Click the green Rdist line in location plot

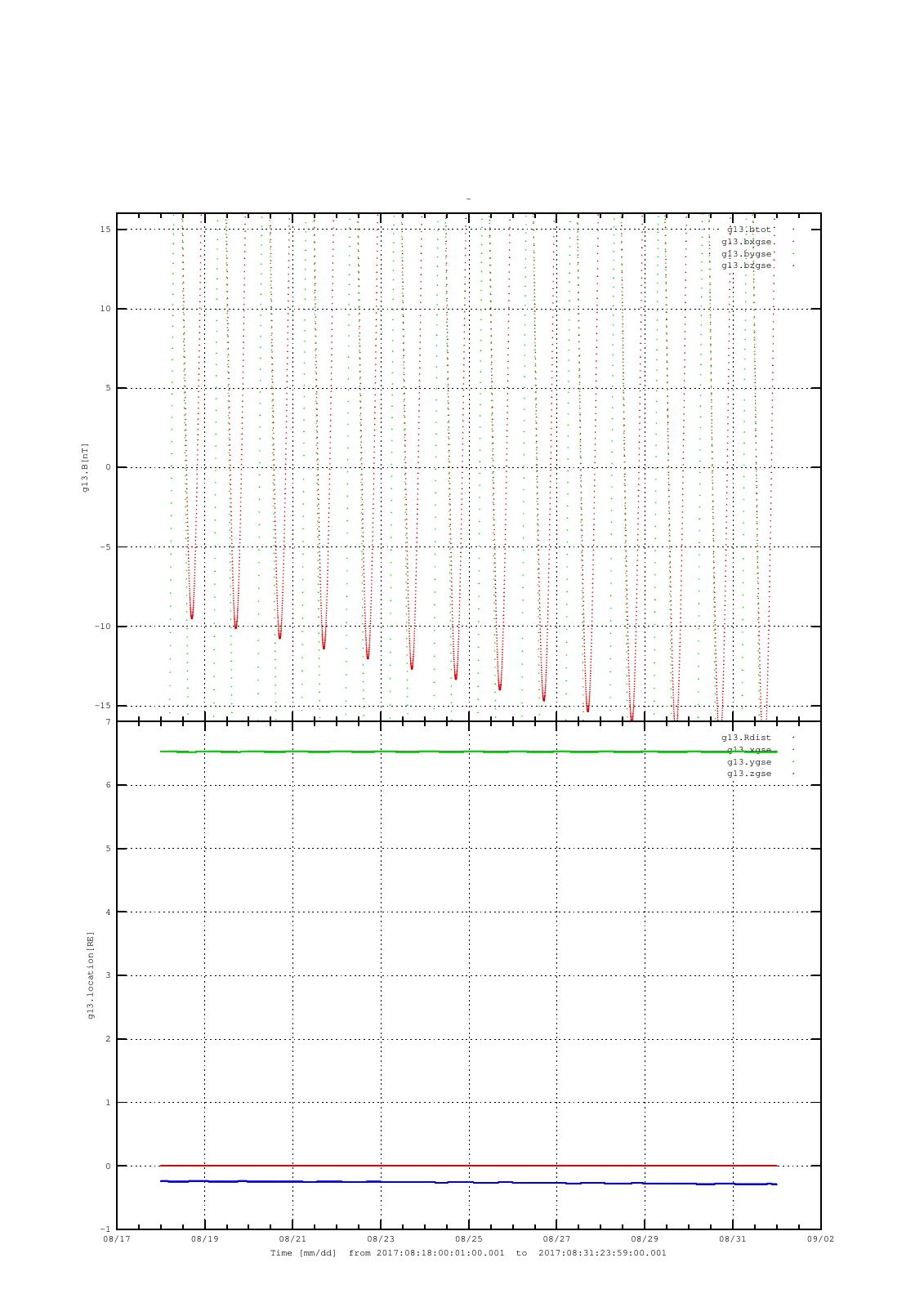[469, 752]
